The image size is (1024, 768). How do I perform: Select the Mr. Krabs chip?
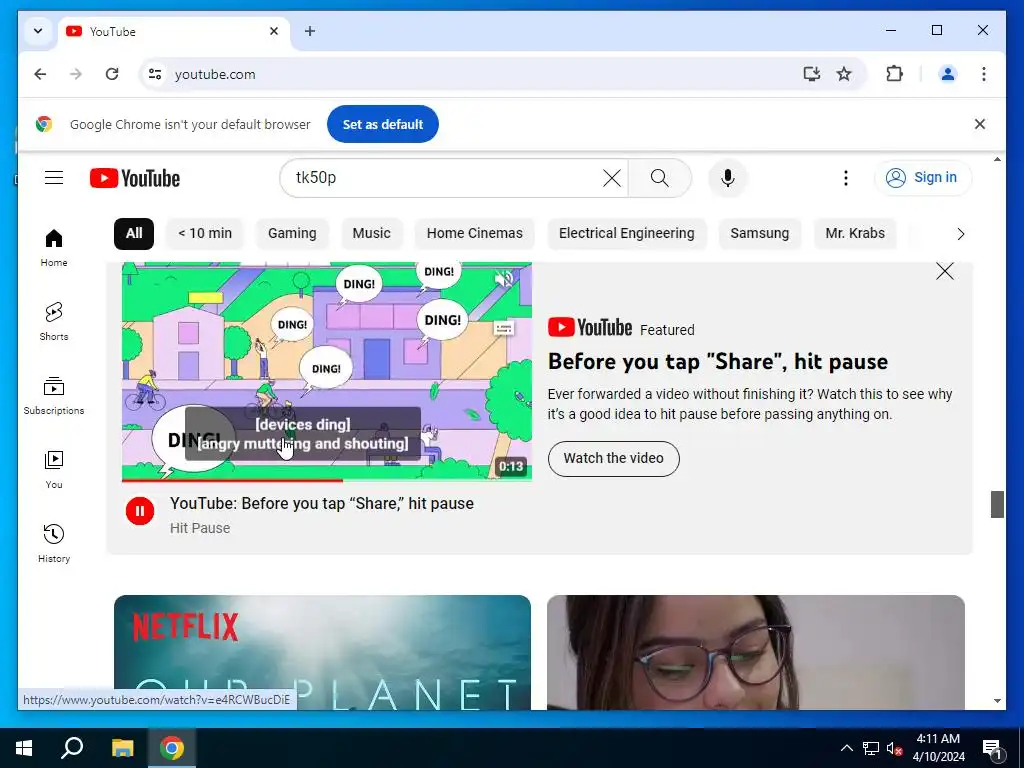click(x=855, y=233)
